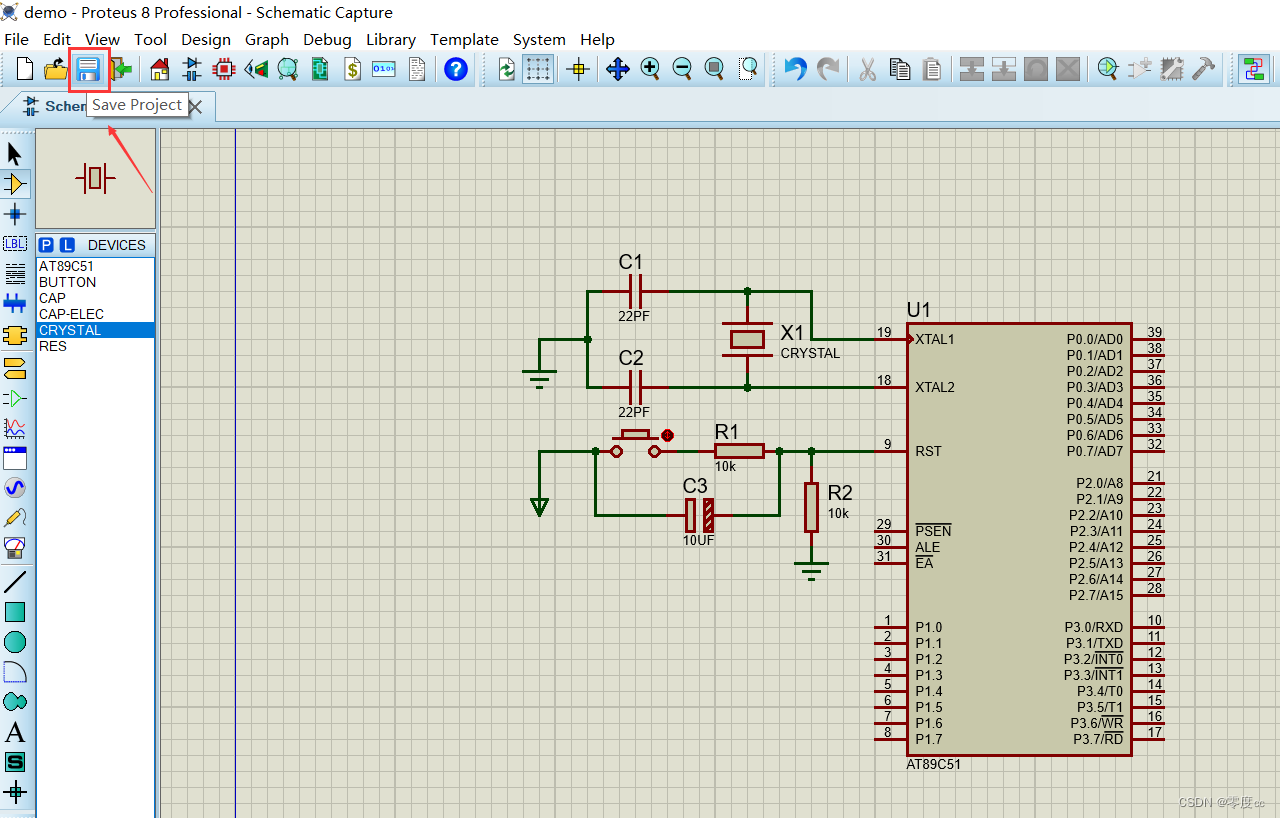The width and height of the screenshot is (1280, 818).
Task: Open the Packaging Tool icon
Action: pos(1171,69)
